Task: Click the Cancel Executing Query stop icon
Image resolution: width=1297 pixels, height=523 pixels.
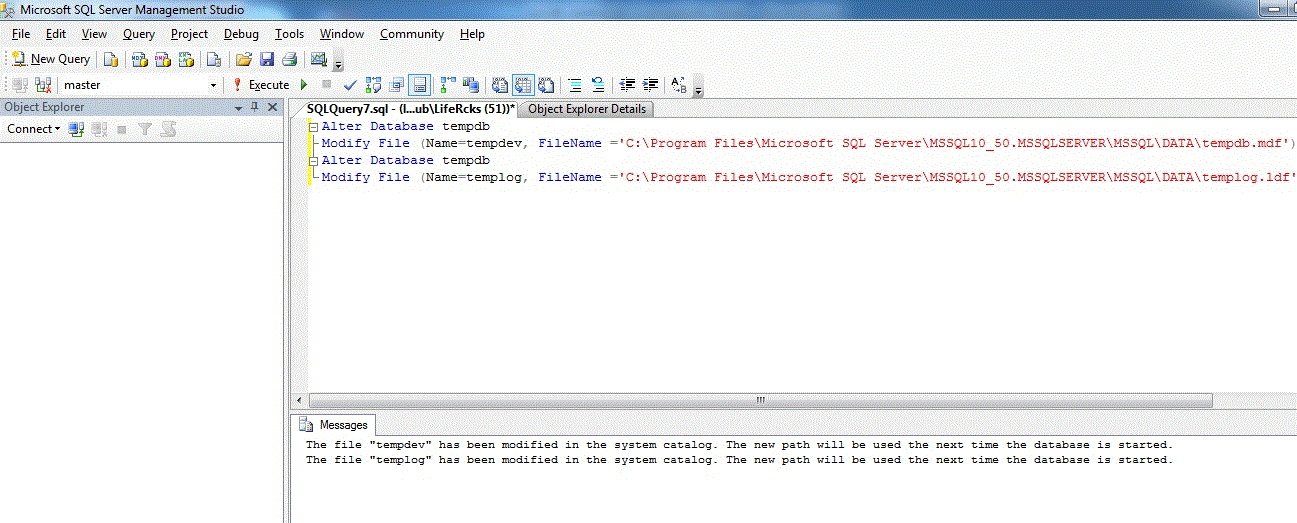Action: (326, 85)
